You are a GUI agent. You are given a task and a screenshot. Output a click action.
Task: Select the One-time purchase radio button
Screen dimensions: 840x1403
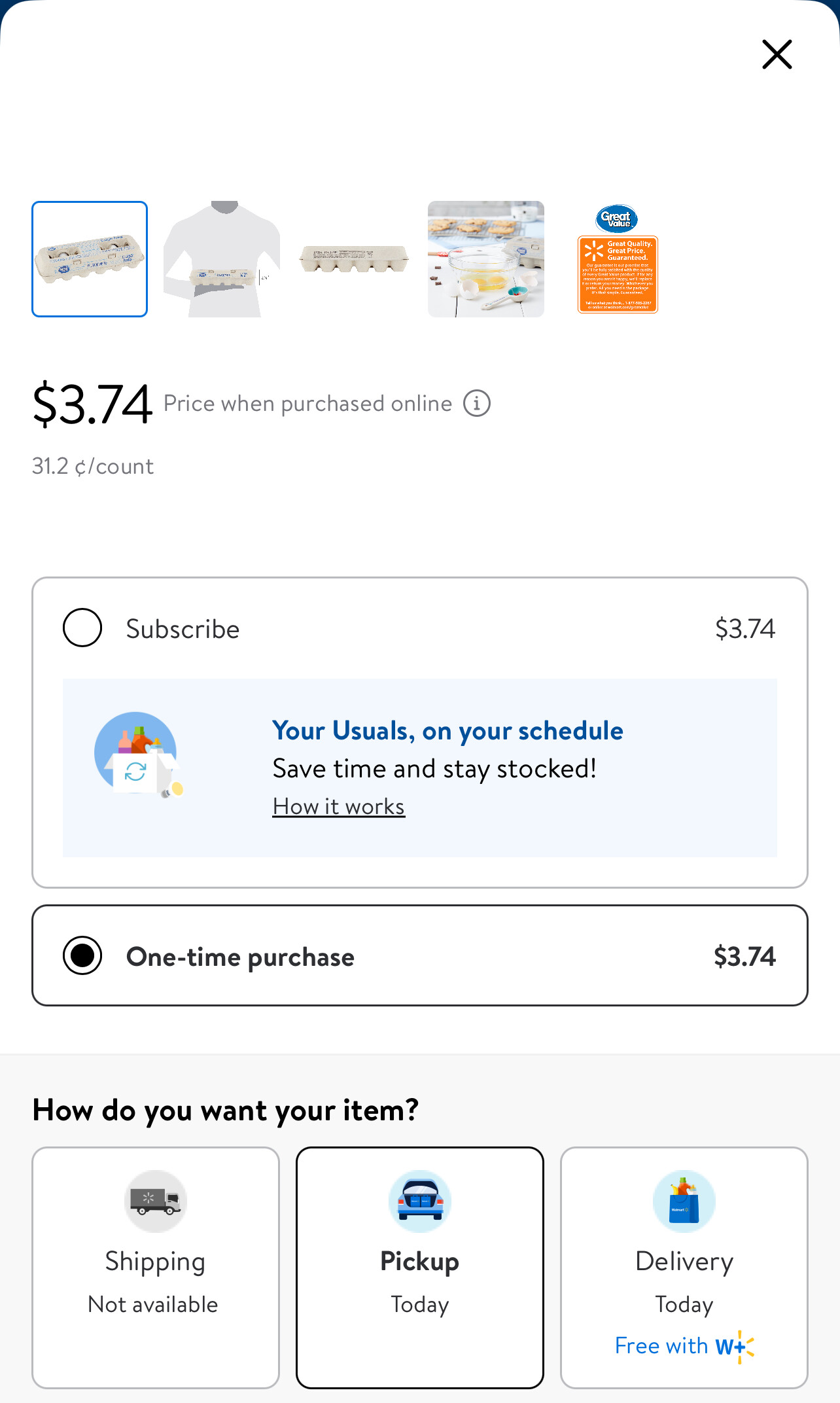click(x=82, y=956)
